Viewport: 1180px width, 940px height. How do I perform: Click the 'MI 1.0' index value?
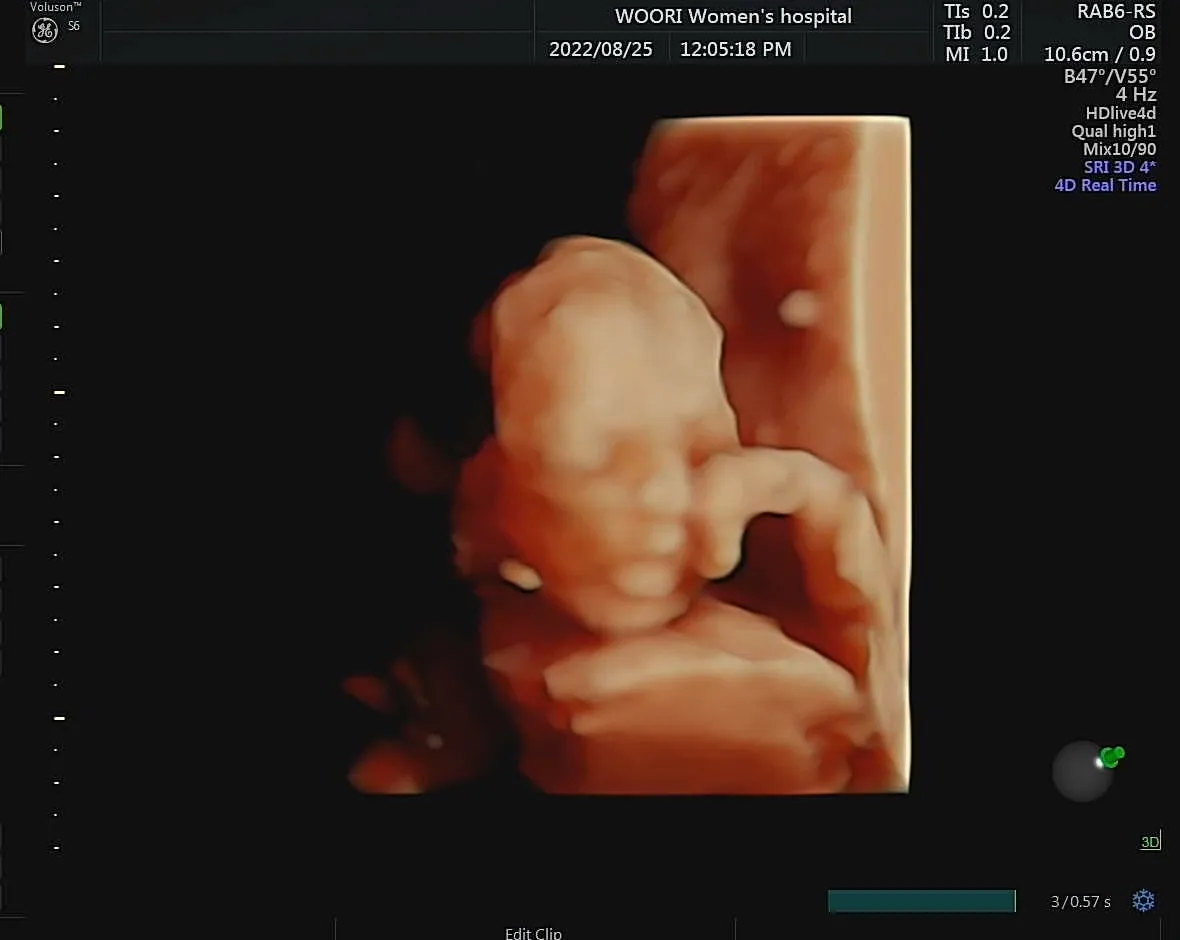pos(976,54)
